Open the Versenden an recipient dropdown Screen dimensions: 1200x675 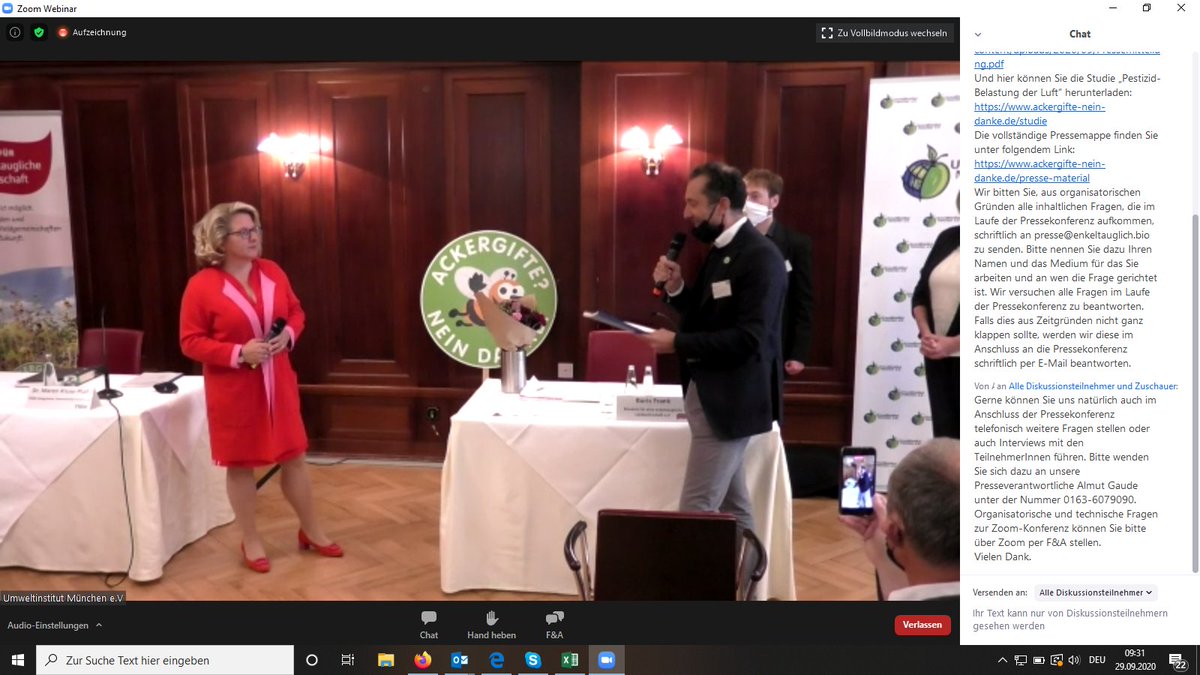1095,592
